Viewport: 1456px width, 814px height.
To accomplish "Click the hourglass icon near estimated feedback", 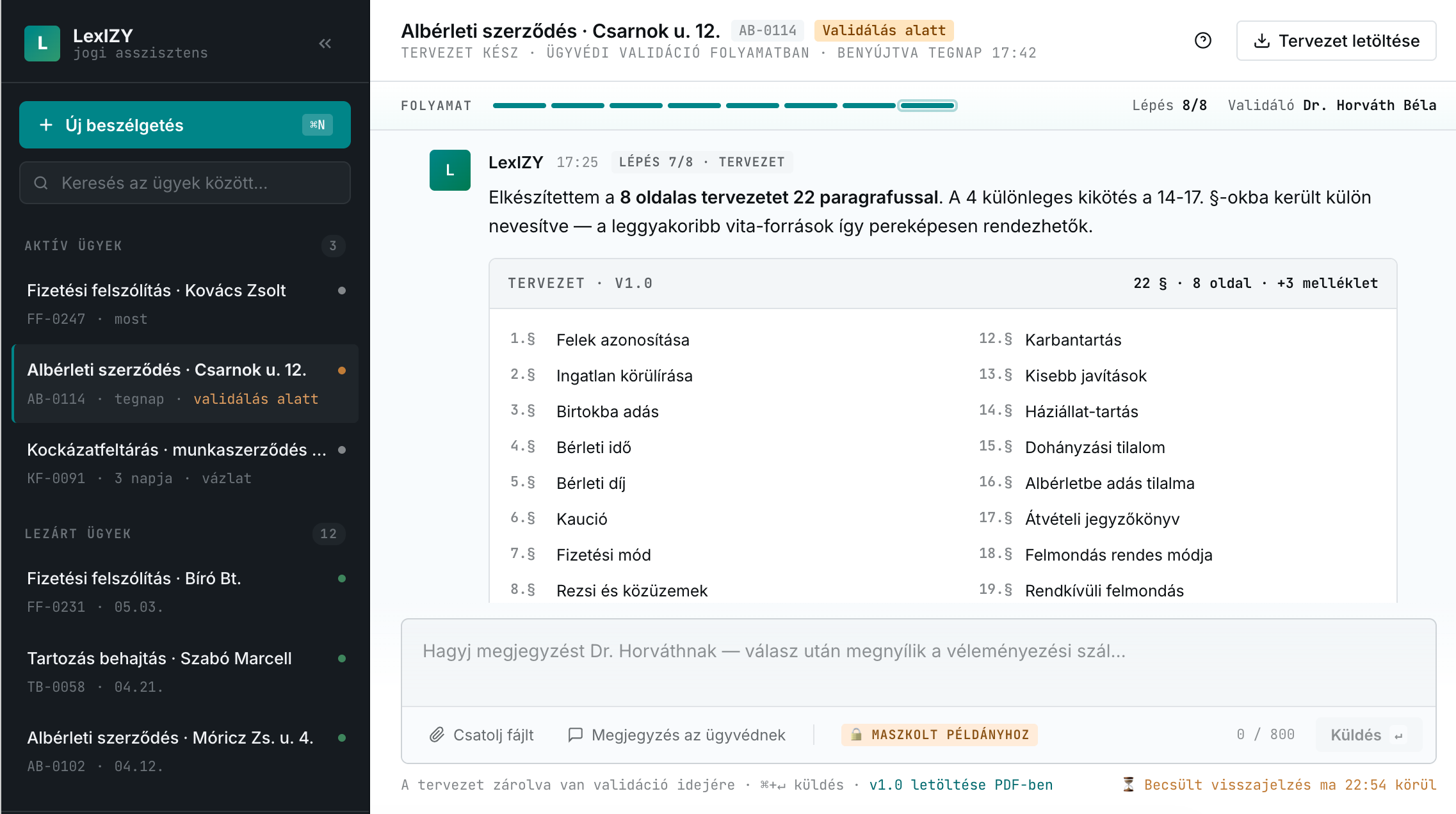I will 1128,785.
